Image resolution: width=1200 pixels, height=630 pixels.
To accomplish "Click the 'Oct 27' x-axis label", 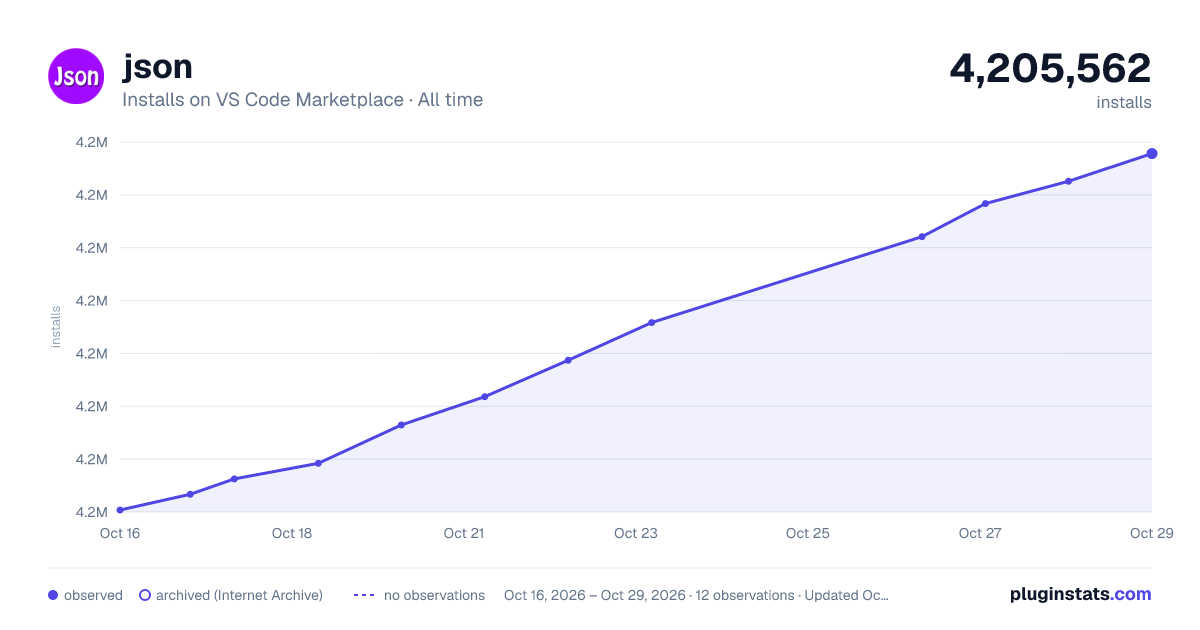I will coord(980,533).
